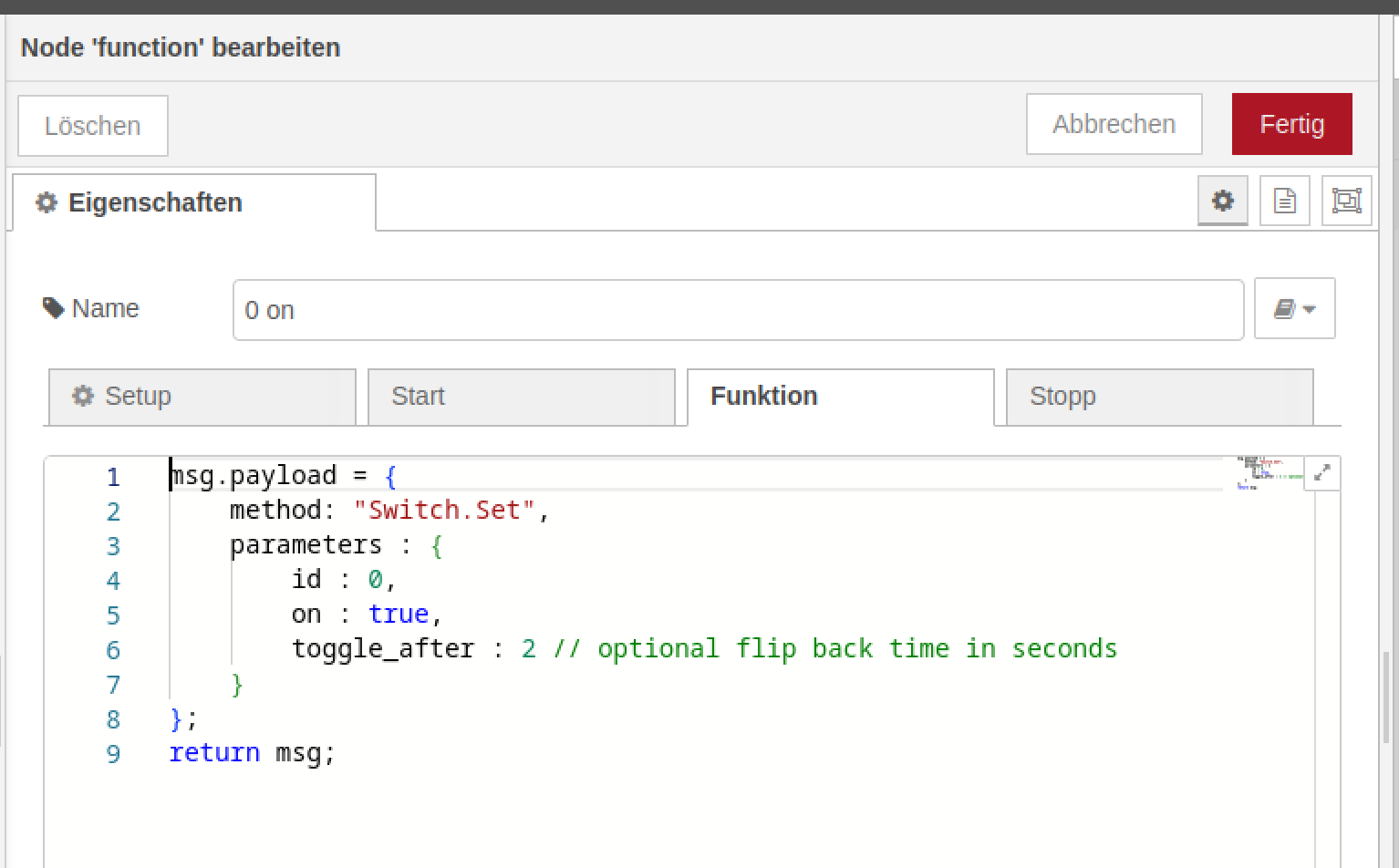This screenshot has width=1399, height=868.
Task: Click the comment text on line 6
Action: click(834, 648)
